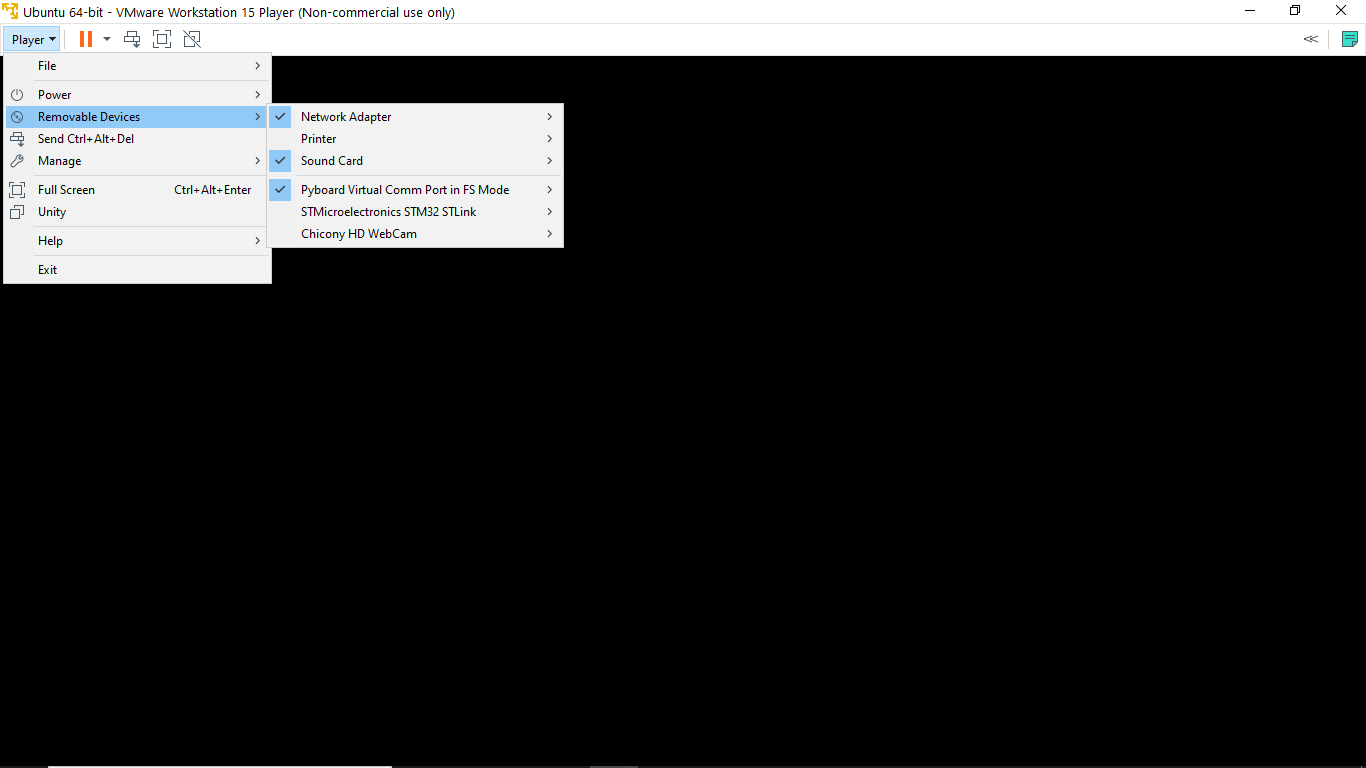Click the windows icon beside Unity menu entry
The height and width of the screenshot is (768, 1366).
[17, 212]
